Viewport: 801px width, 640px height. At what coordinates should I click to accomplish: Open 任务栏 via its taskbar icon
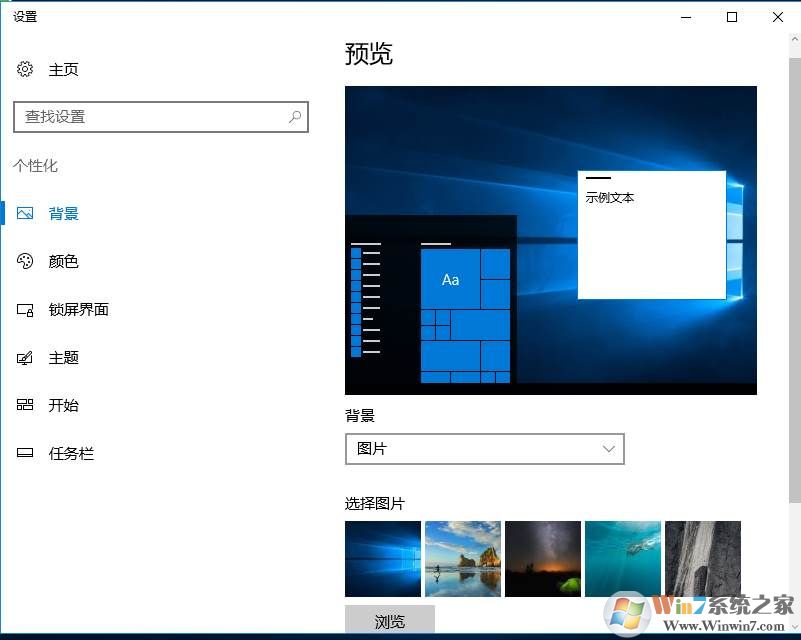pyautogui.click(x=25, y=453)
